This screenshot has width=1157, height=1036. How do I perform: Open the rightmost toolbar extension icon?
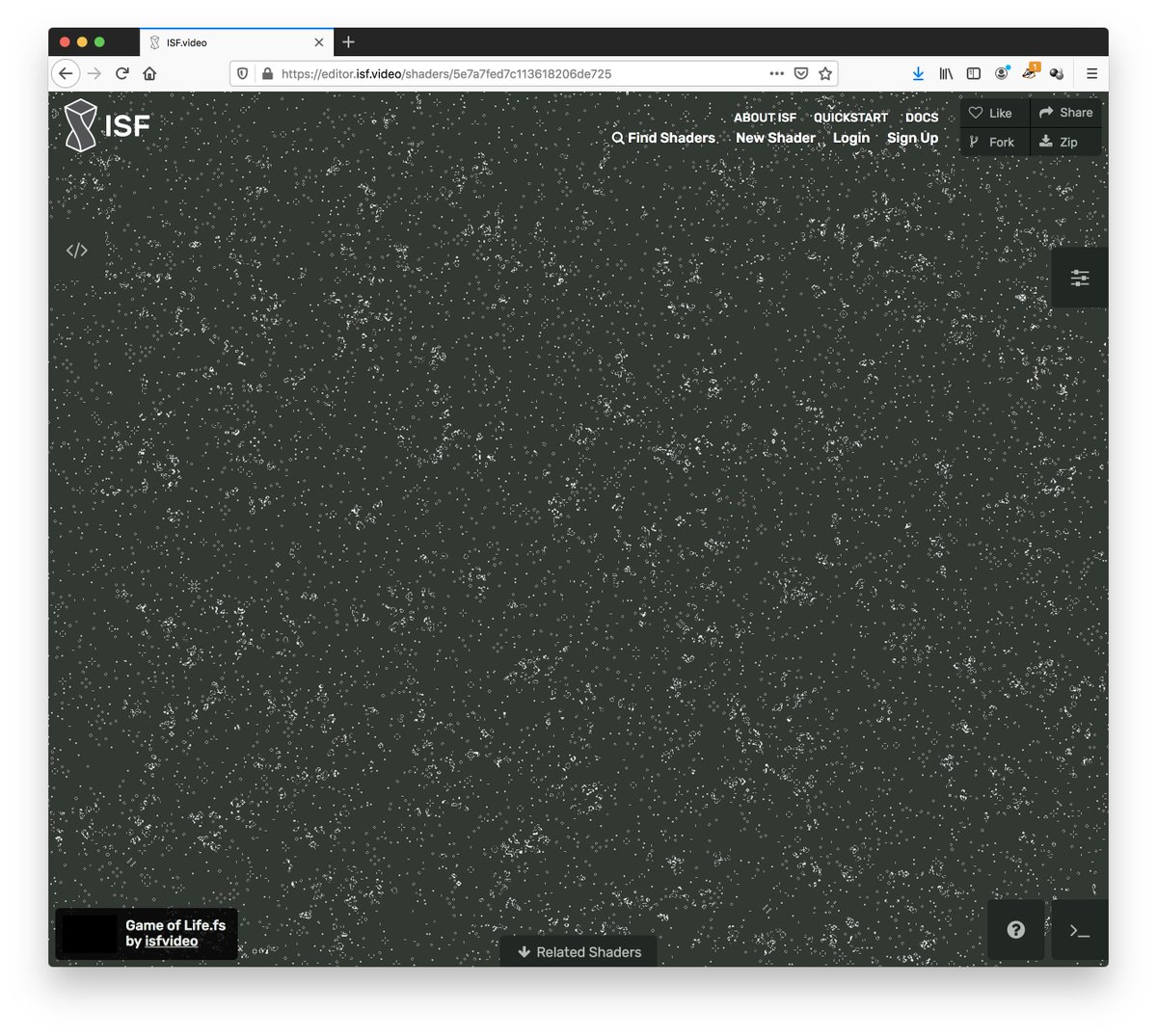coord(1057,73)
